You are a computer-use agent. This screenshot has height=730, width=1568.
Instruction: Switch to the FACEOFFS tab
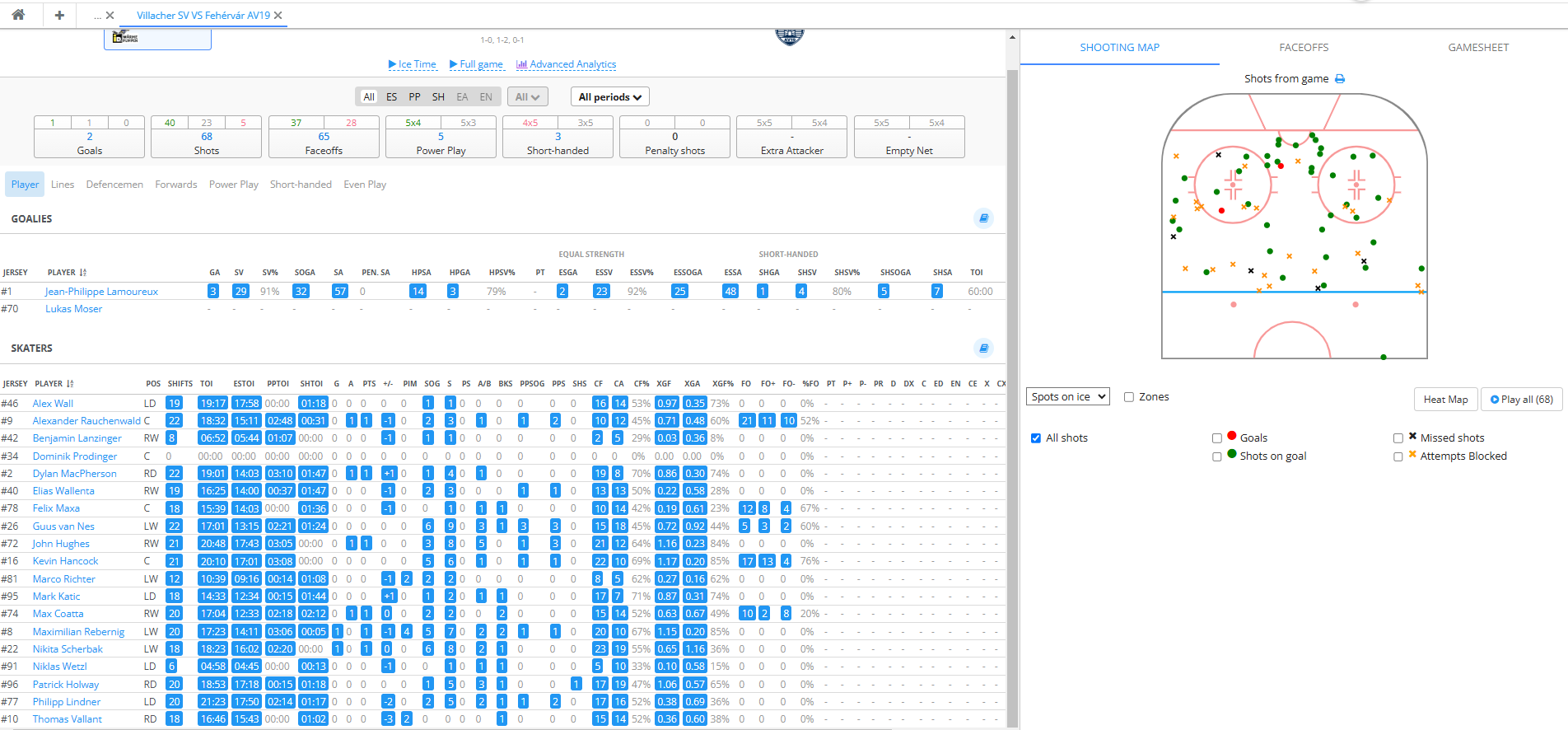pyautogui.click(x=1304, y=48)
